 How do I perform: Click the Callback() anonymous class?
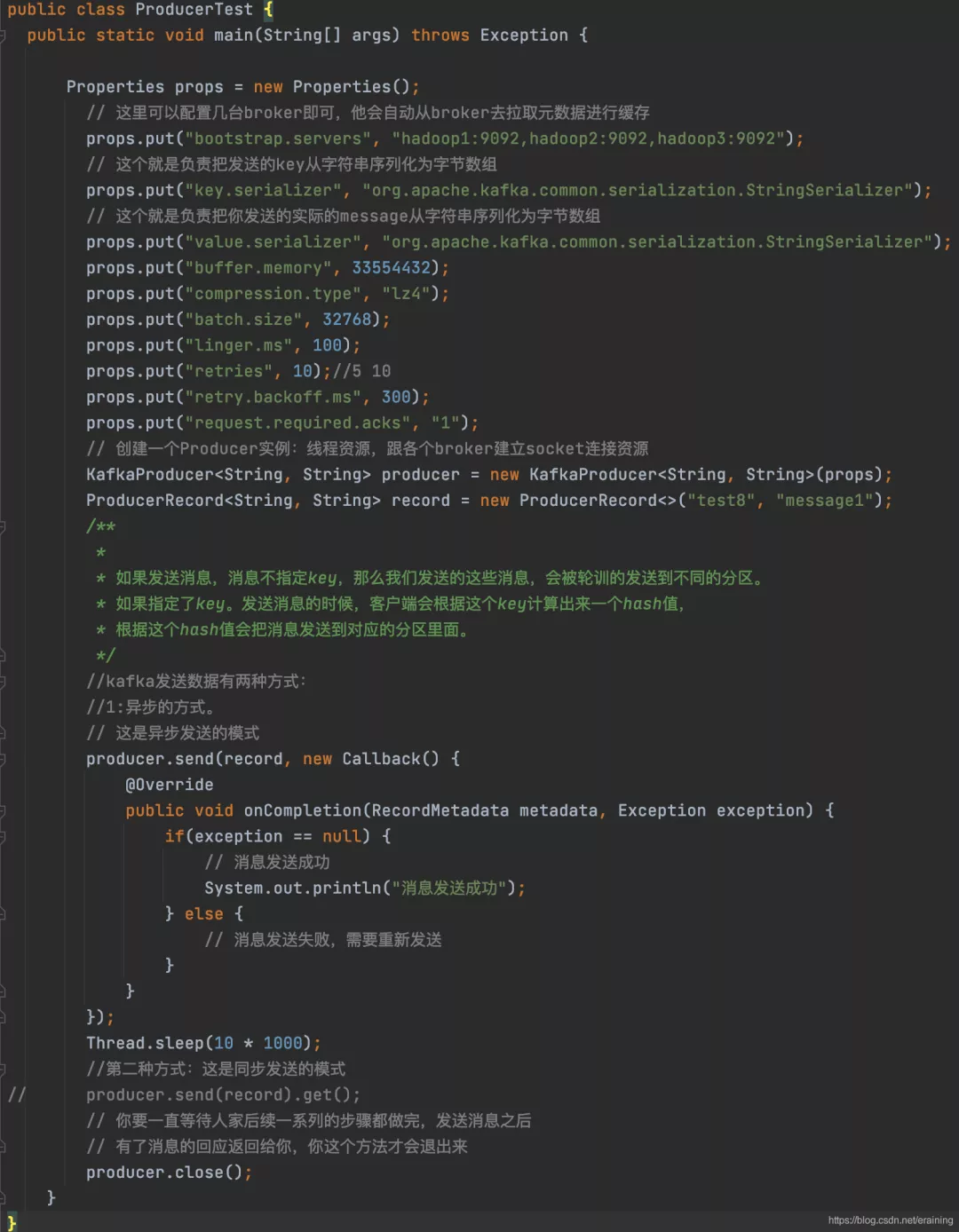coord(391,759)
